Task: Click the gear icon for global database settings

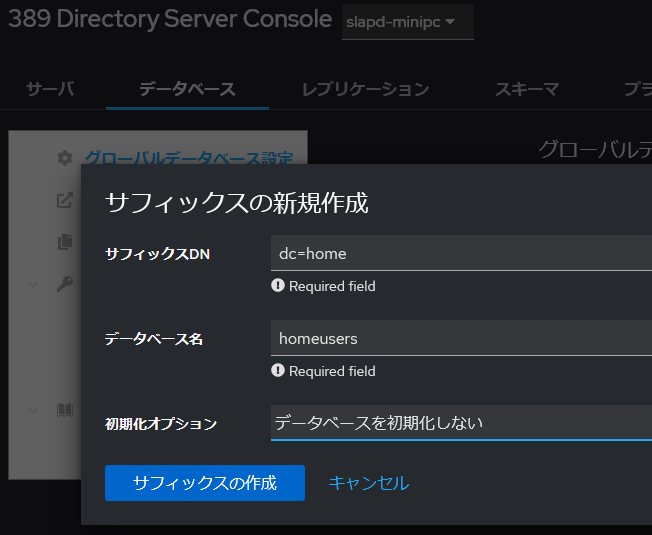Action: 64,158
